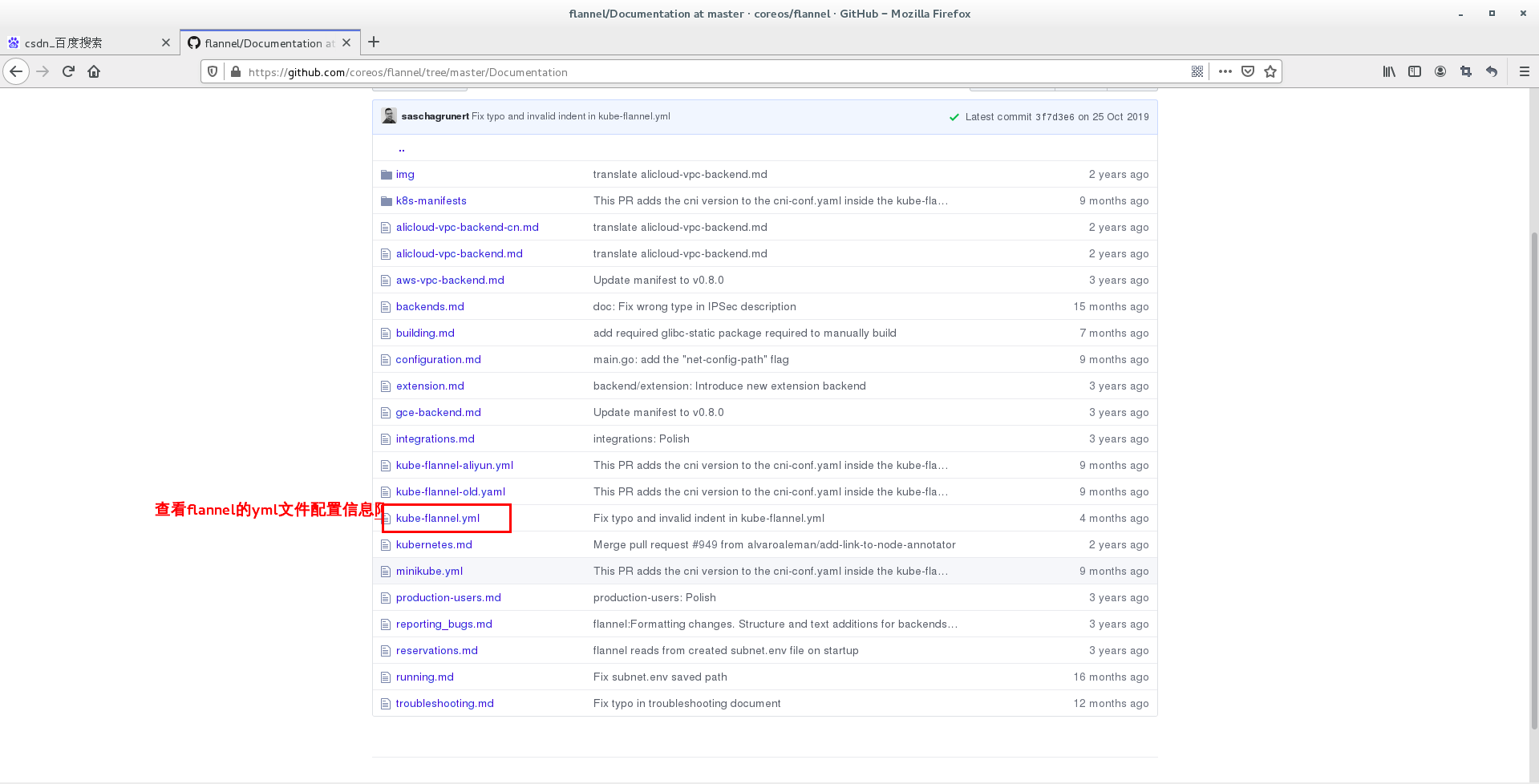Open backends.md file
This screenshot has width=1539, height=784.
coord(430,306)
